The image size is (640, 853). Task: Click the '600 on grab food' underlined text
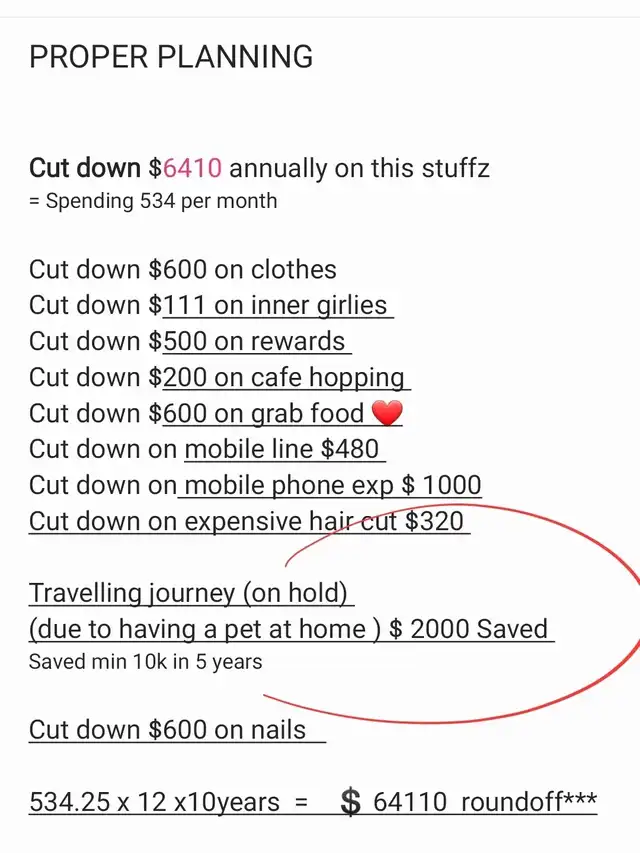[263, 413]
